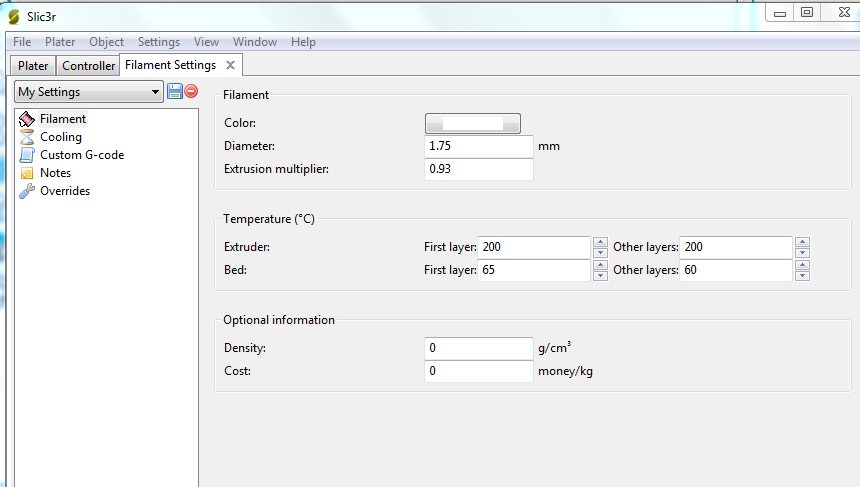This screenshot has height=487, width=860.
Task: Decrease Bed Other layers temperature
Action: coord(802,275)
